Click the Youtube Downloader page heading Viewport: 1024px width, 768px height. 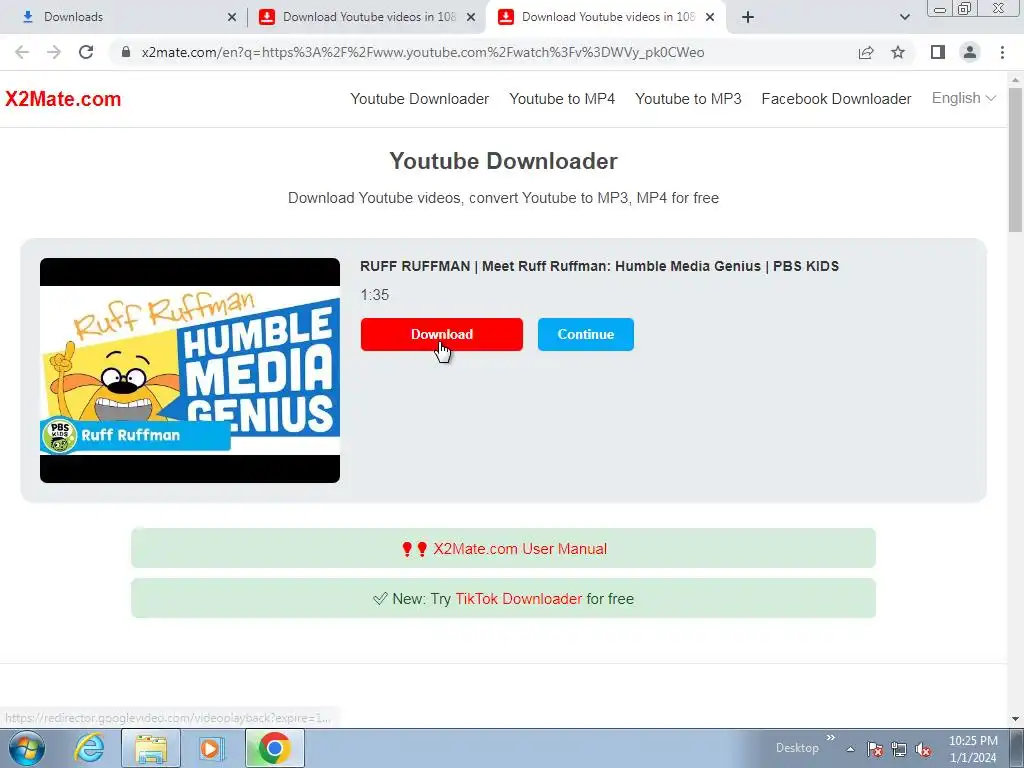point(503,161)
